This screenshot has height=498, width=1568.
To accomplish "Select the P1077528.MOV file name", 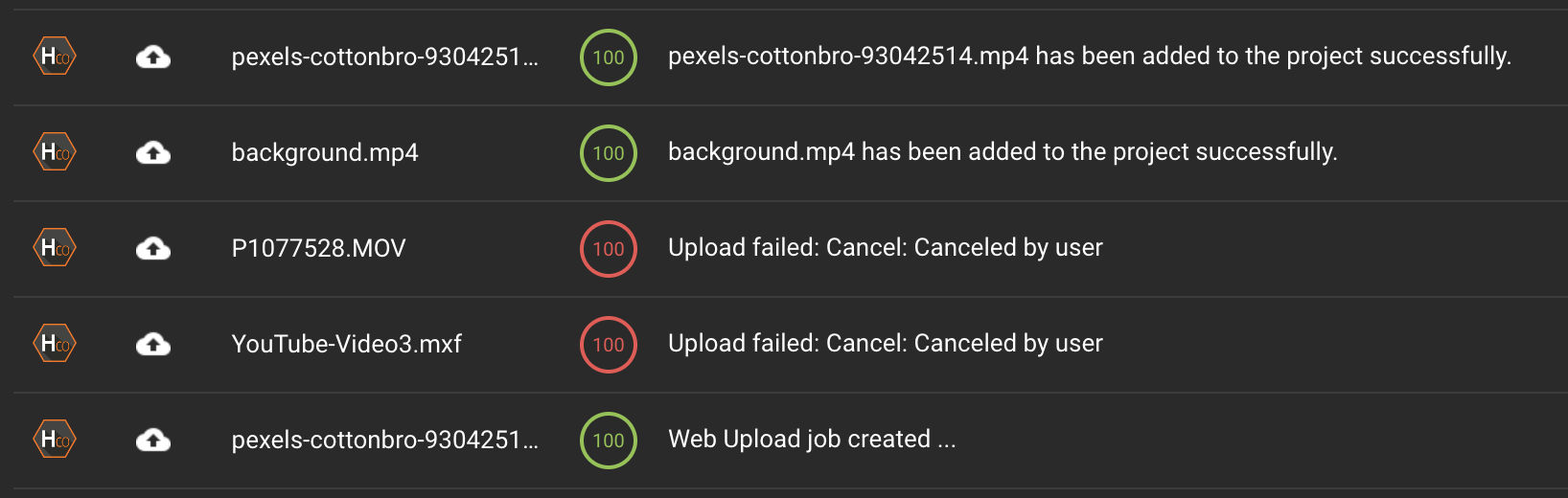I will pos(318,248).
